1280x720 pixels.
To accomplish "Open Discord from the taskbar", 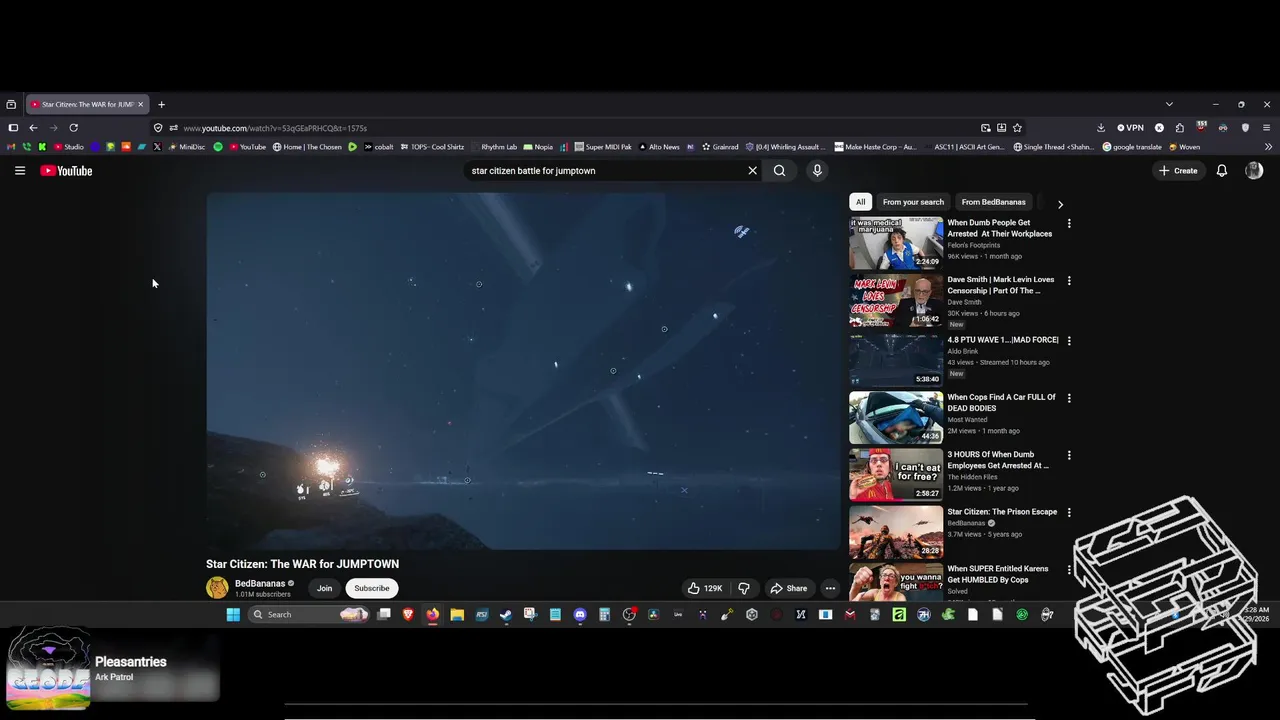I will point(580,615).
